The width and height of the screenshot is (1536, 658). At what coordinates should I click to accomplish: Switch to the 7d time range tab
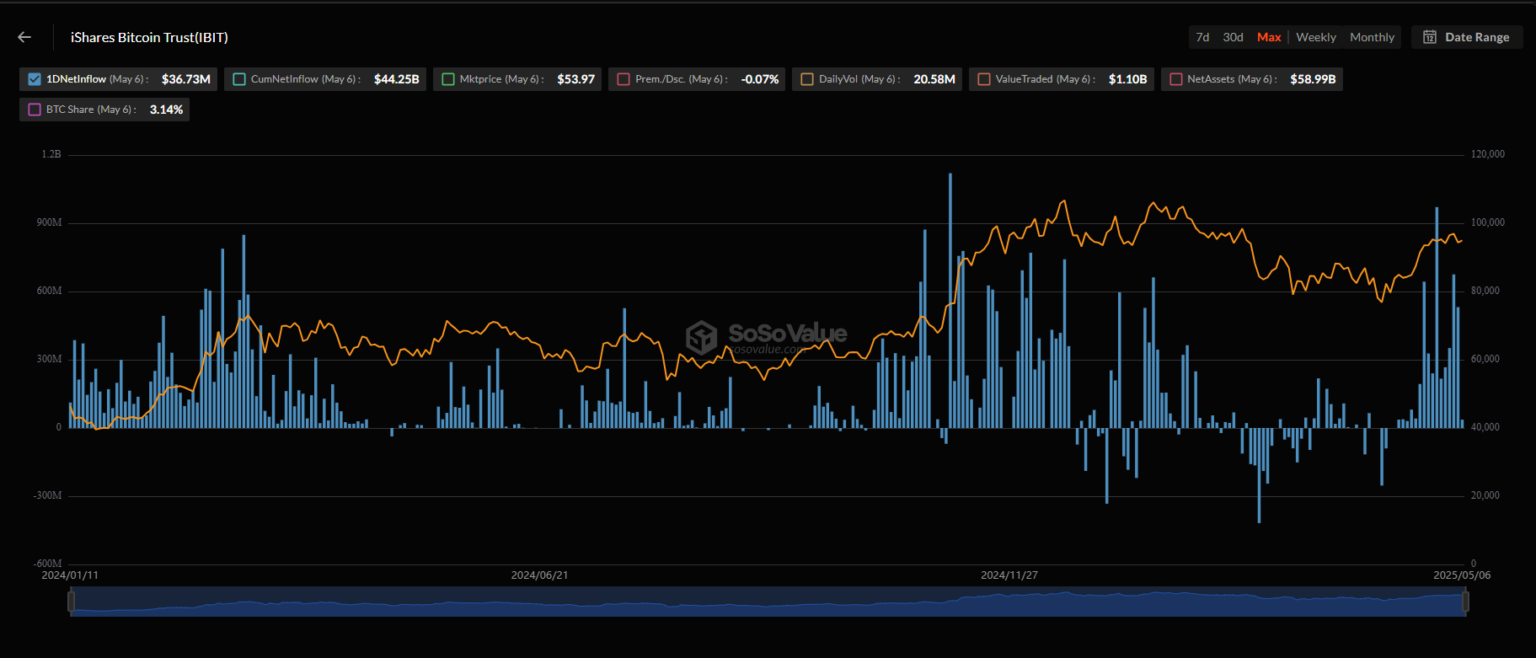(1203, 37)
